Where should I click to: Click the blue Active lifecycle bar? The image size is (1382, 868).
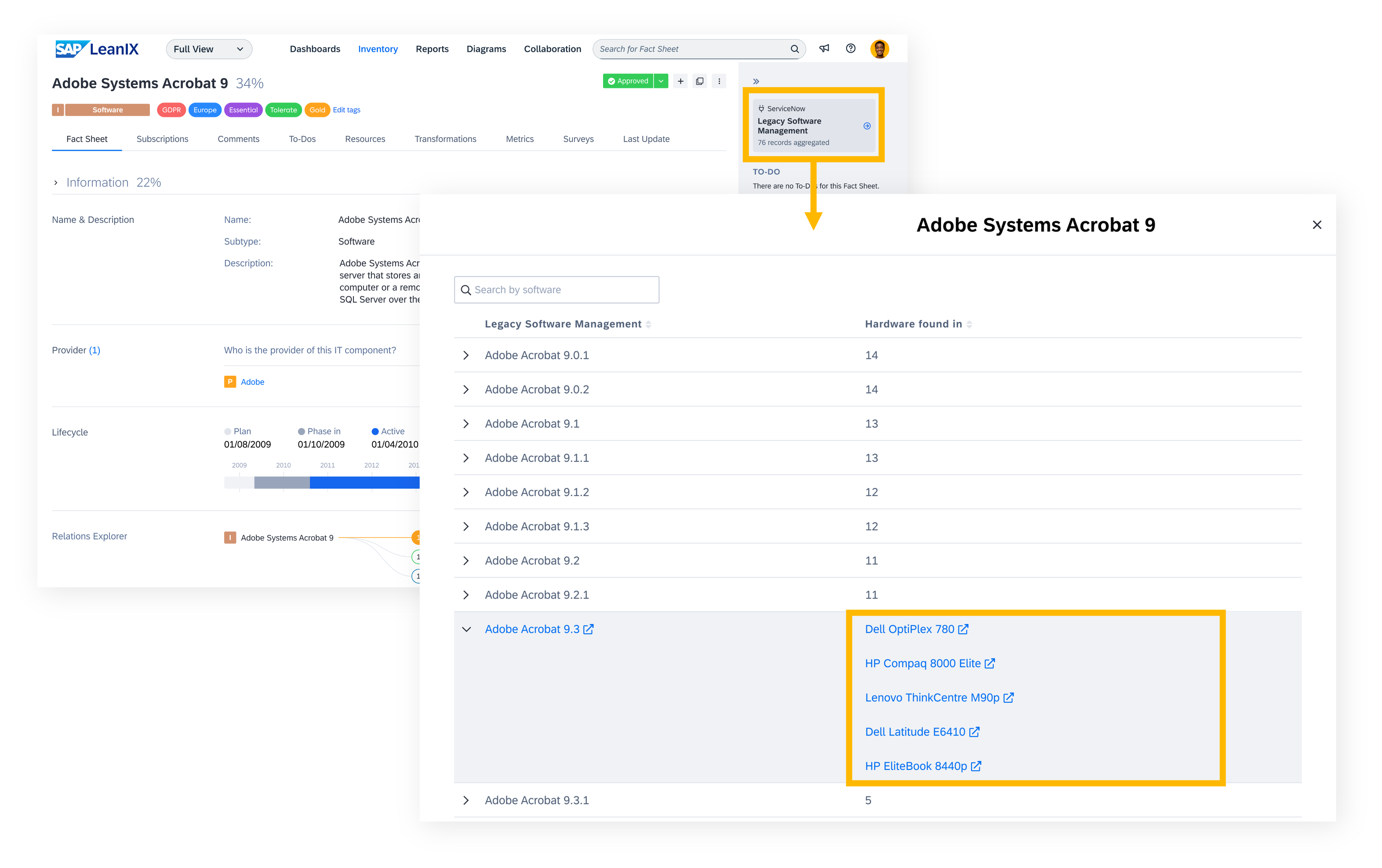tap(364, 483)
